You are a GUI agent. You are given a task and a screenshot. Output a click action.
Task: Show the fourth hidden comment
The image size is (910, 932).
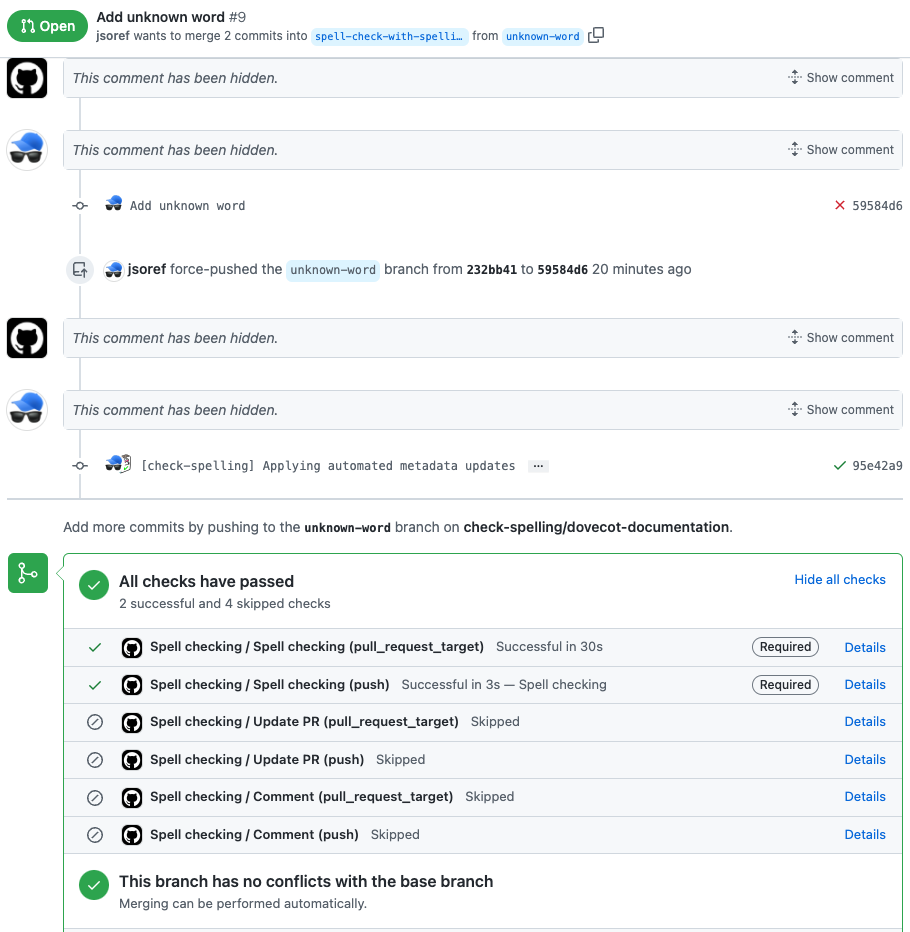(841, 410)
